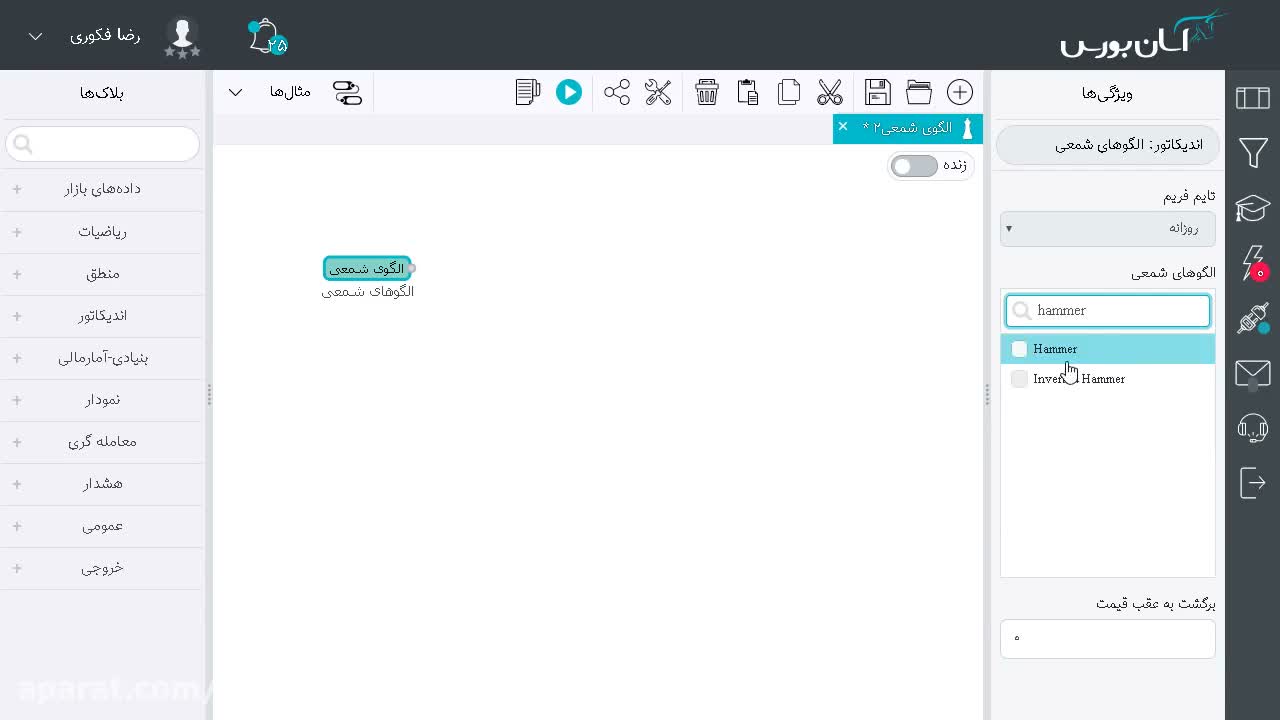Image resolution: width=1280 pixels, height=720 pixels.
Task: Click the trash delete icon
Action: (x=707, y=92)
